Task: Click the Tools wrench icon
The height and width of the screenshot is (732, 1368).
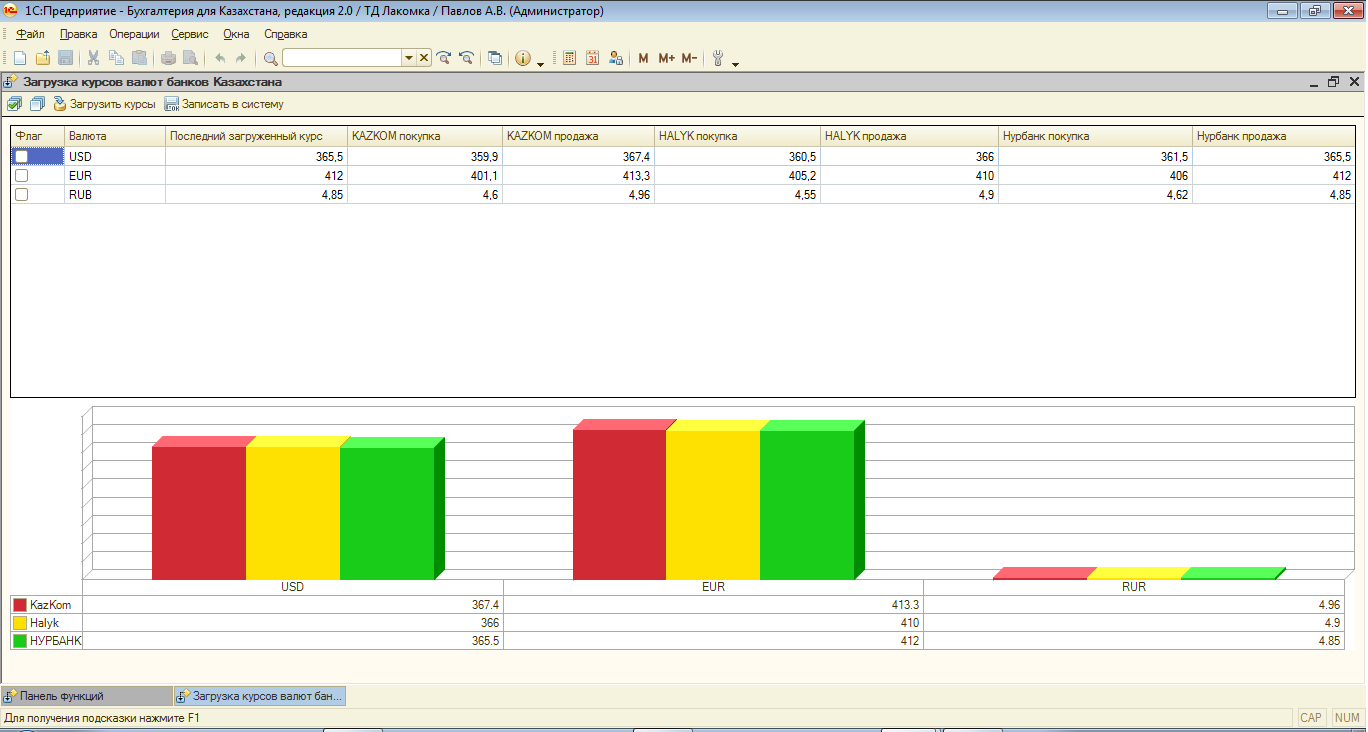Action: (717, 58)
